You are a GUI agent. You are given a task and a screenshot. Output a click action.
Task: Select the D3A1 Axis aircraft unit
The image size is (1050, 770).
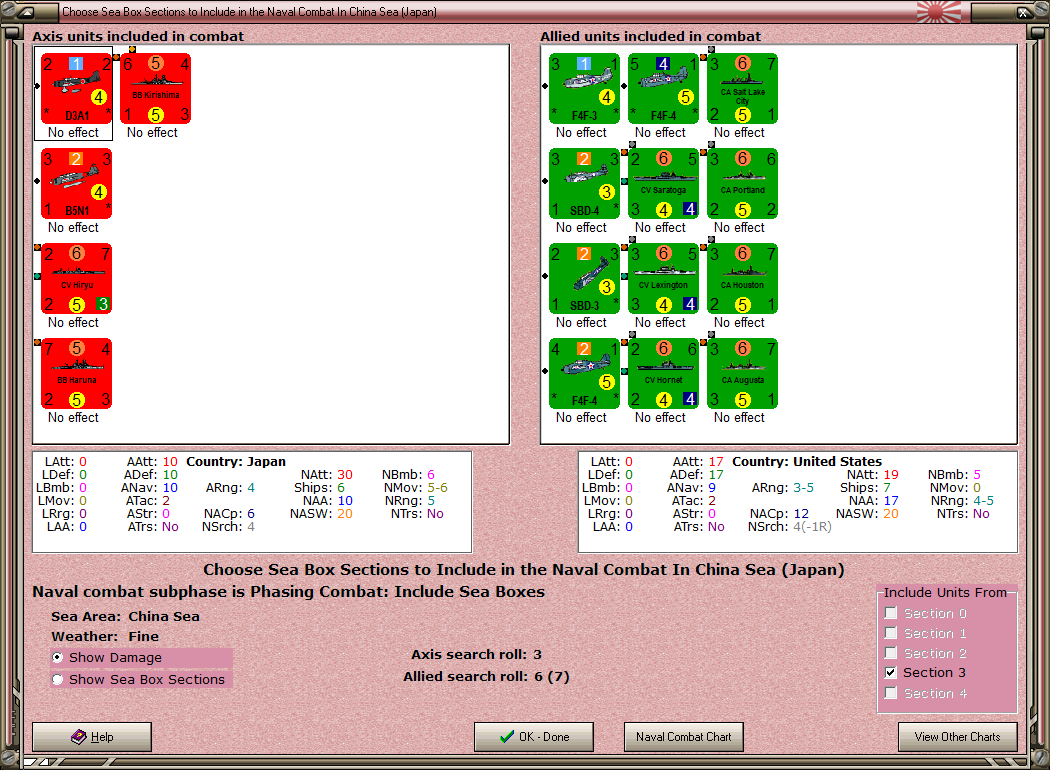pos(76,89)
